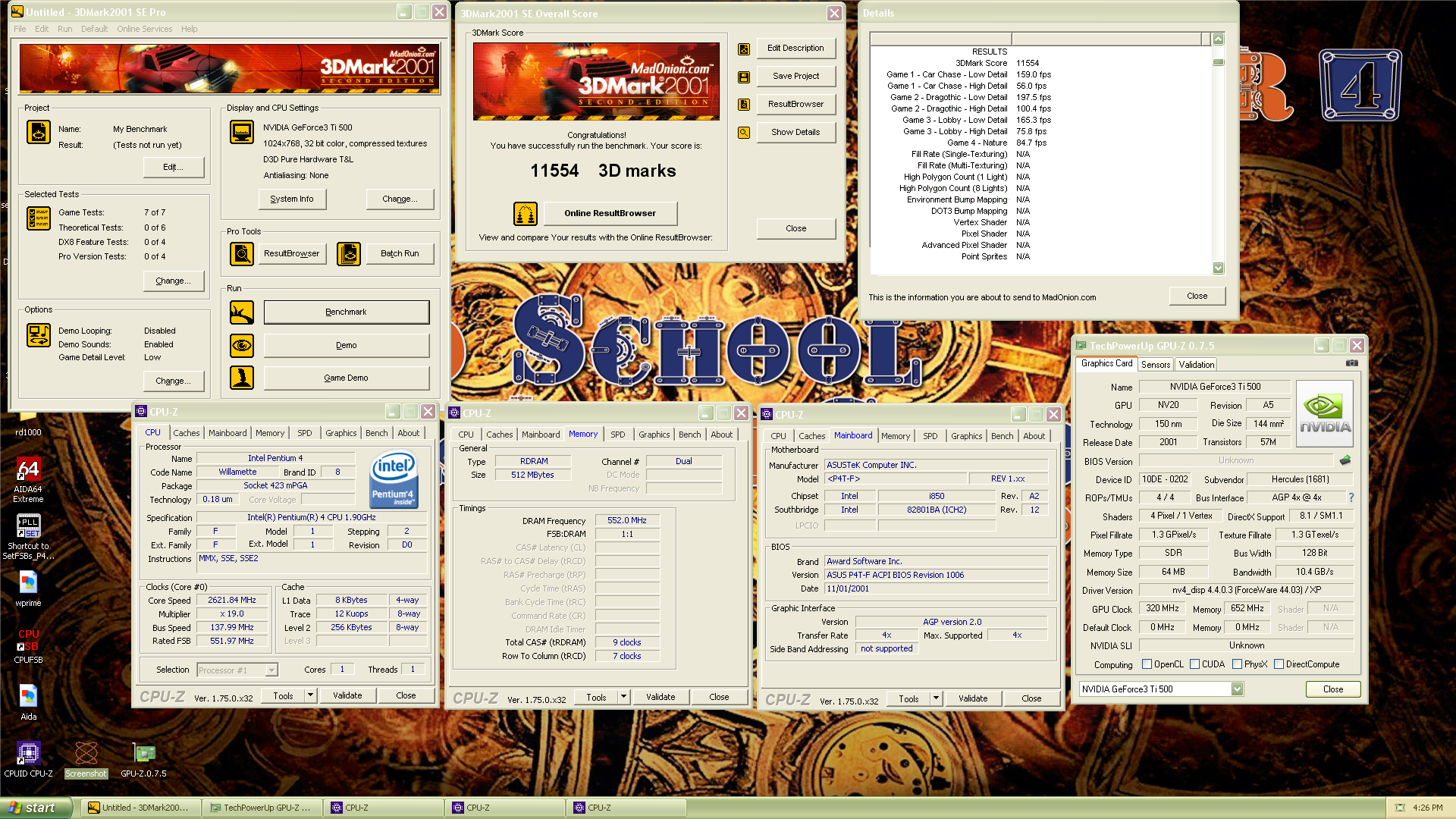Open the Sensors tab in GPU-Z
Viewport: 1456px width, 819px height.
[1156, 365]
